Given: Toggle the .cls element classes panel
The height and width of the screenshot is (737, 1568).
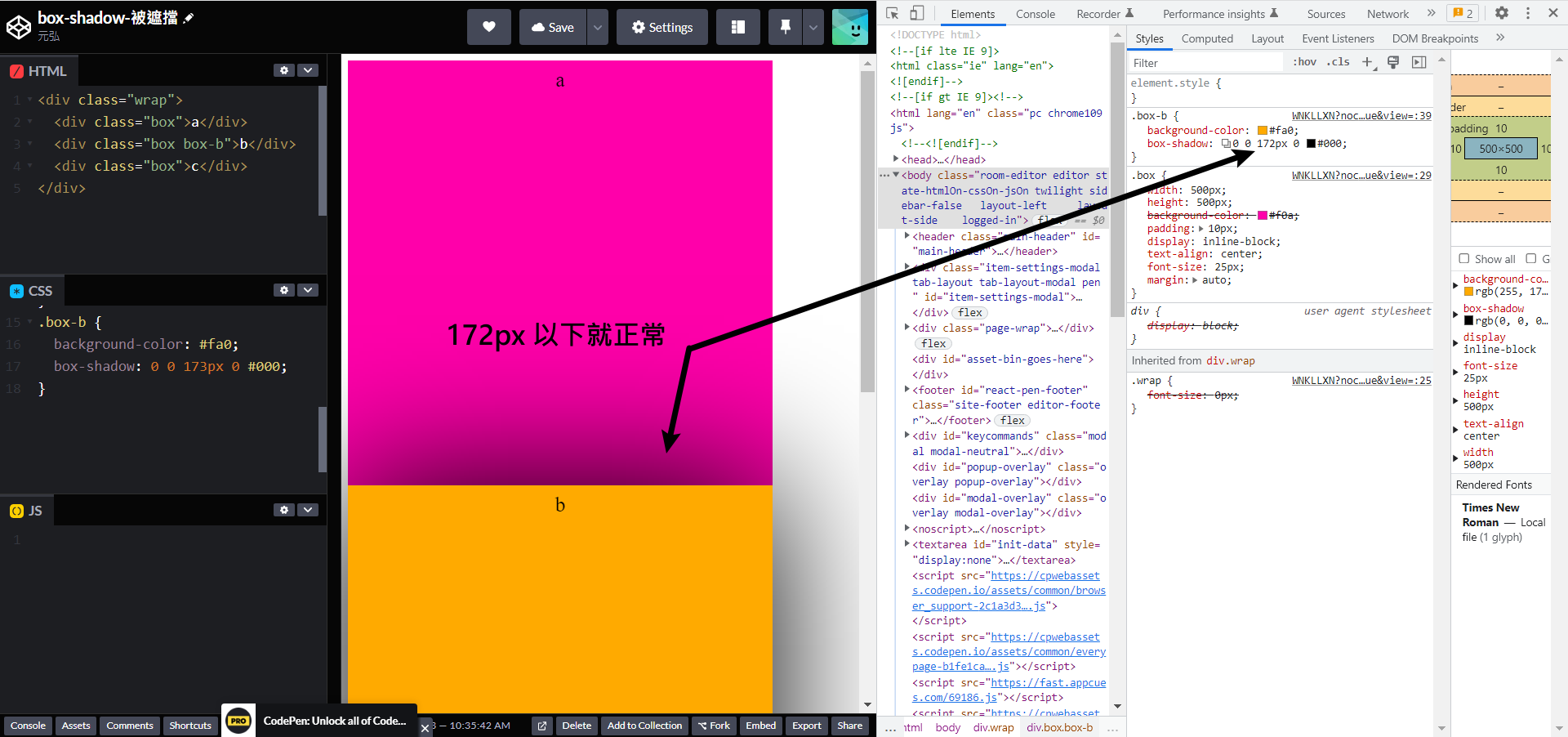Looking at the screenshot, I should 1338,62.
